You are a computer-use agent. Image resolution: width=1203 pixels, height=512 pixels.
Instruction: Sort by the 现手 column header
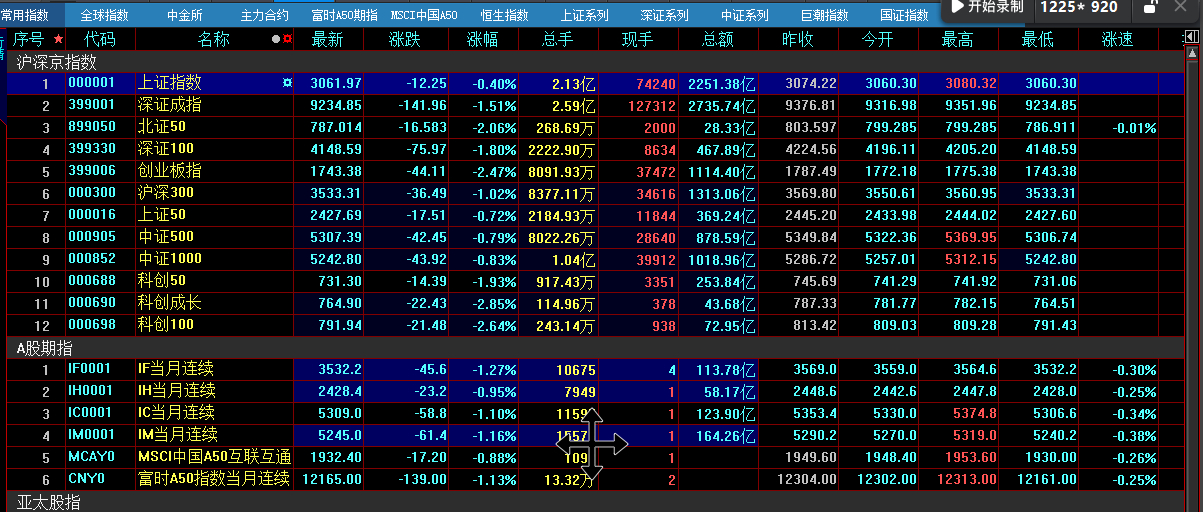[x=637, y=40]
